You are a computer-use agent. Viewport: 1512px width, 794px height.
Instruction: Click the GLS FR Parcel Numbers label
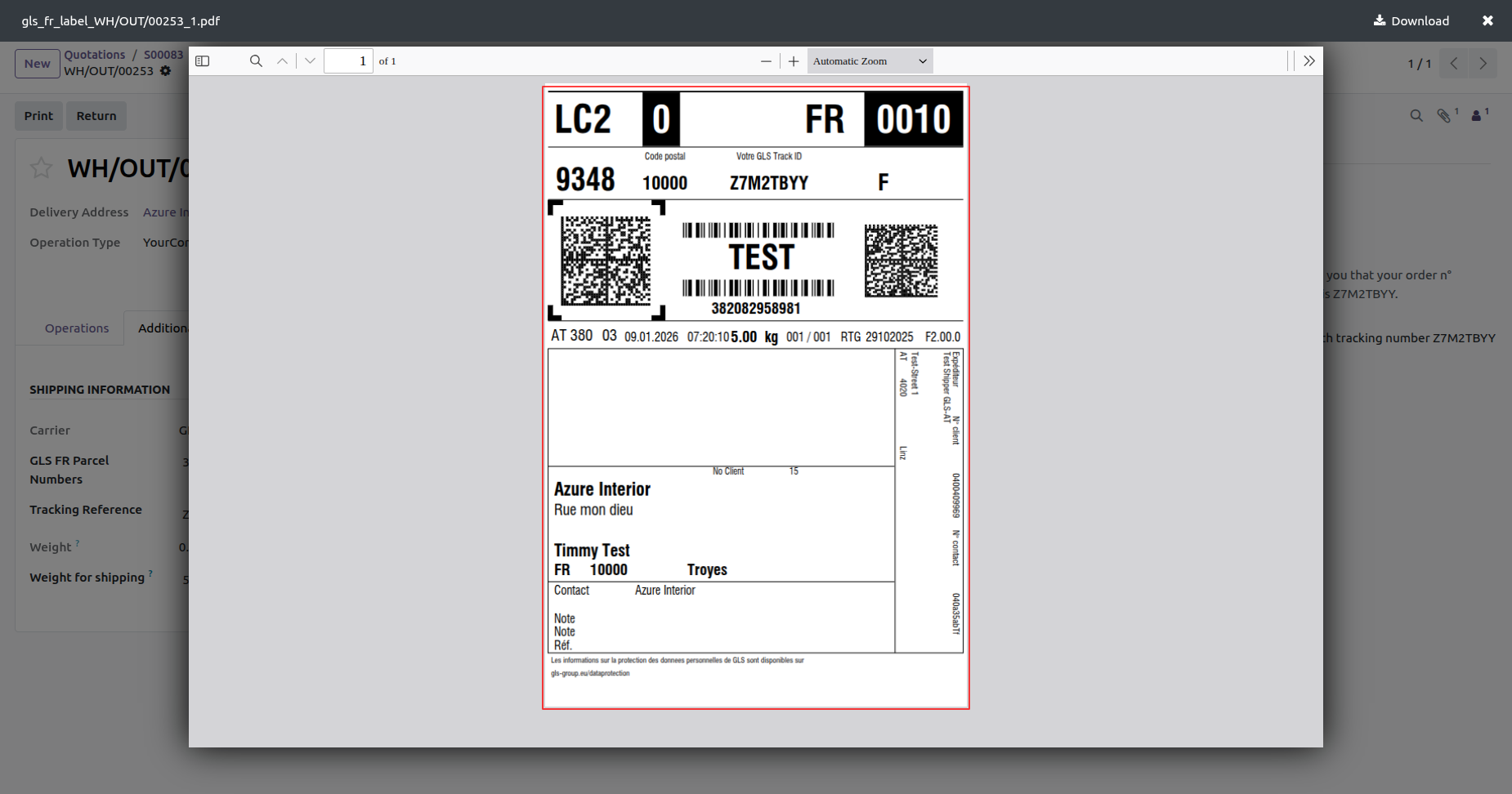point(69,470)
